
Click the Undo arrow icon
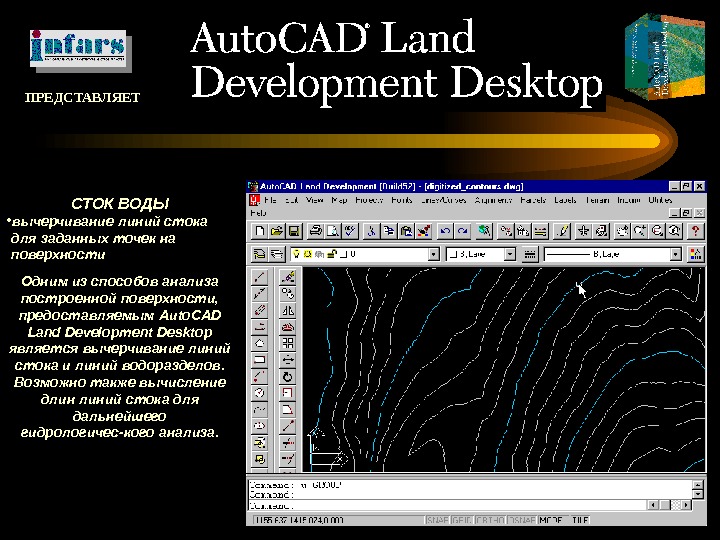click(x=445, y=231)
